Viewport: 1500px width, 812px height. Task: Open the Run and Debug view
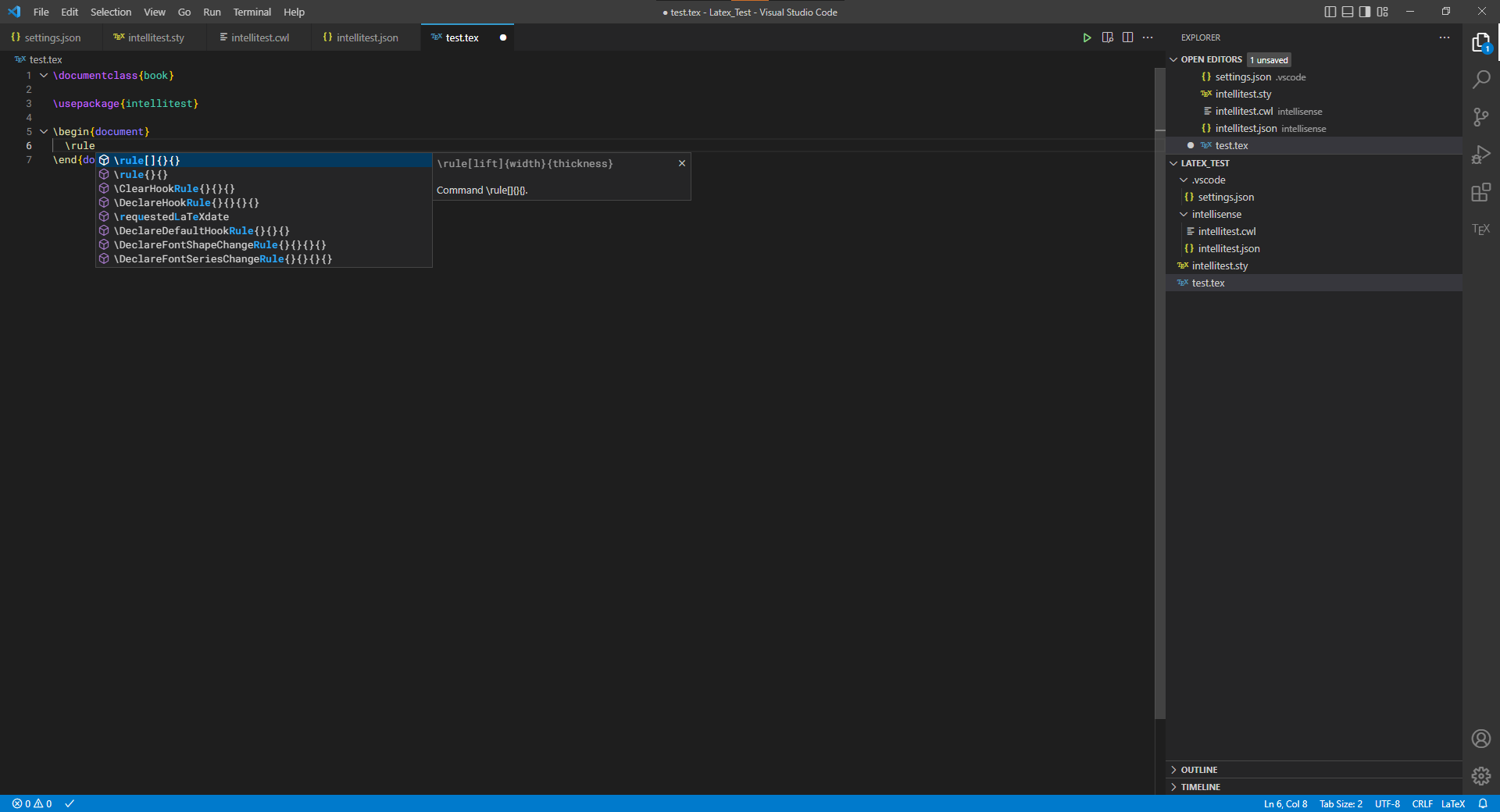coord(1481,155)
